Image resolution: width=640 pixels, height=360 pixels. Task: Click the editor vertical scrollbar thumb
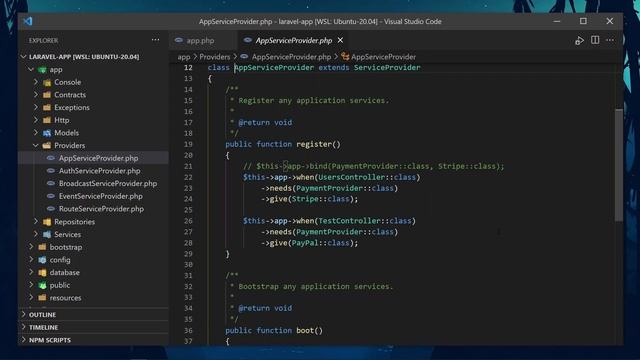click(x=619, y=165)
